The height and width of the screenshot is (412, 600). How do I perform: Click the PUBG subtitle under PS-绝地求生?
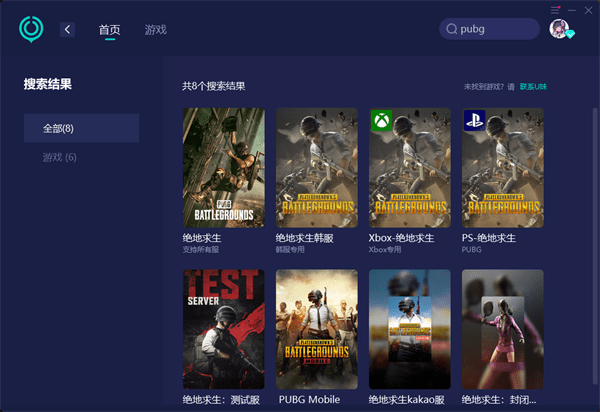tap(471, 249)
